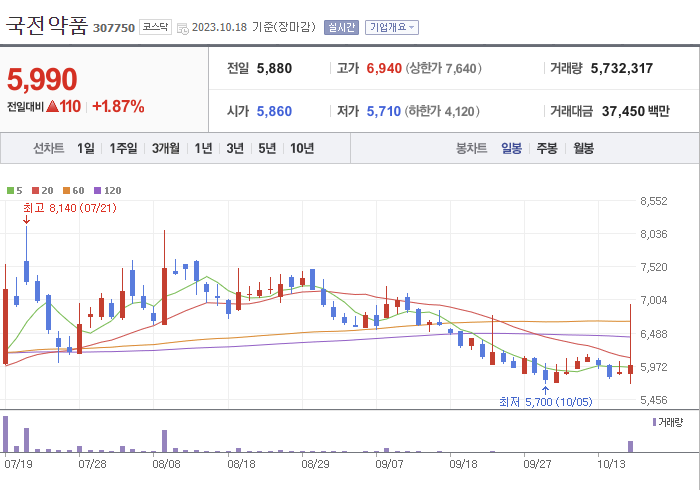Click the stock code 307750
Screen dimensions: 700x490
coord(114,28)
